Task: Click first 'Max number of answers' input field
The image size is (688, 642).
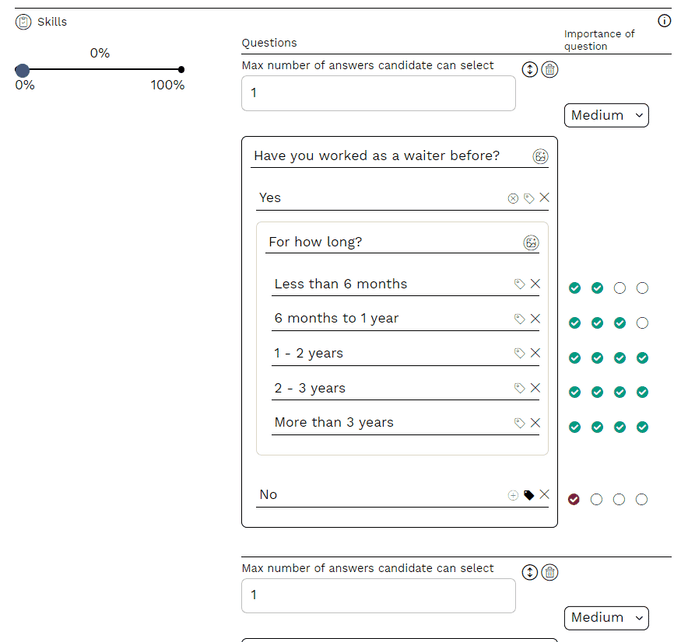Action: pyautogui.click(x=378, y=93)
